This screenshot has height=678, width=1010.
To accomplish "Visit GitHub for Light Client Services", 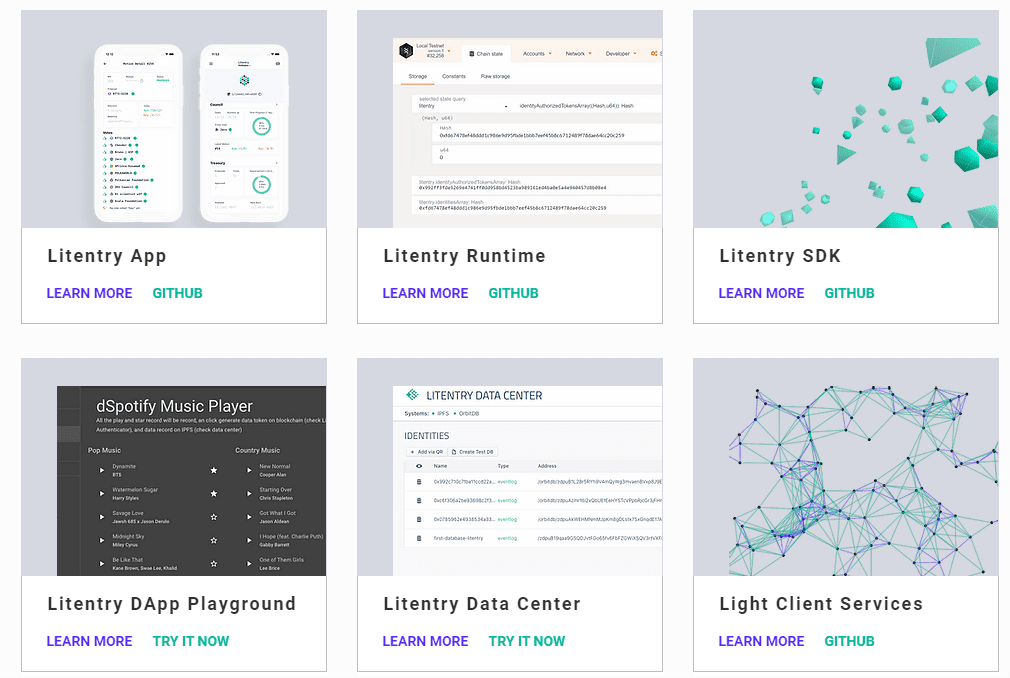I will (x=850, y=641).
